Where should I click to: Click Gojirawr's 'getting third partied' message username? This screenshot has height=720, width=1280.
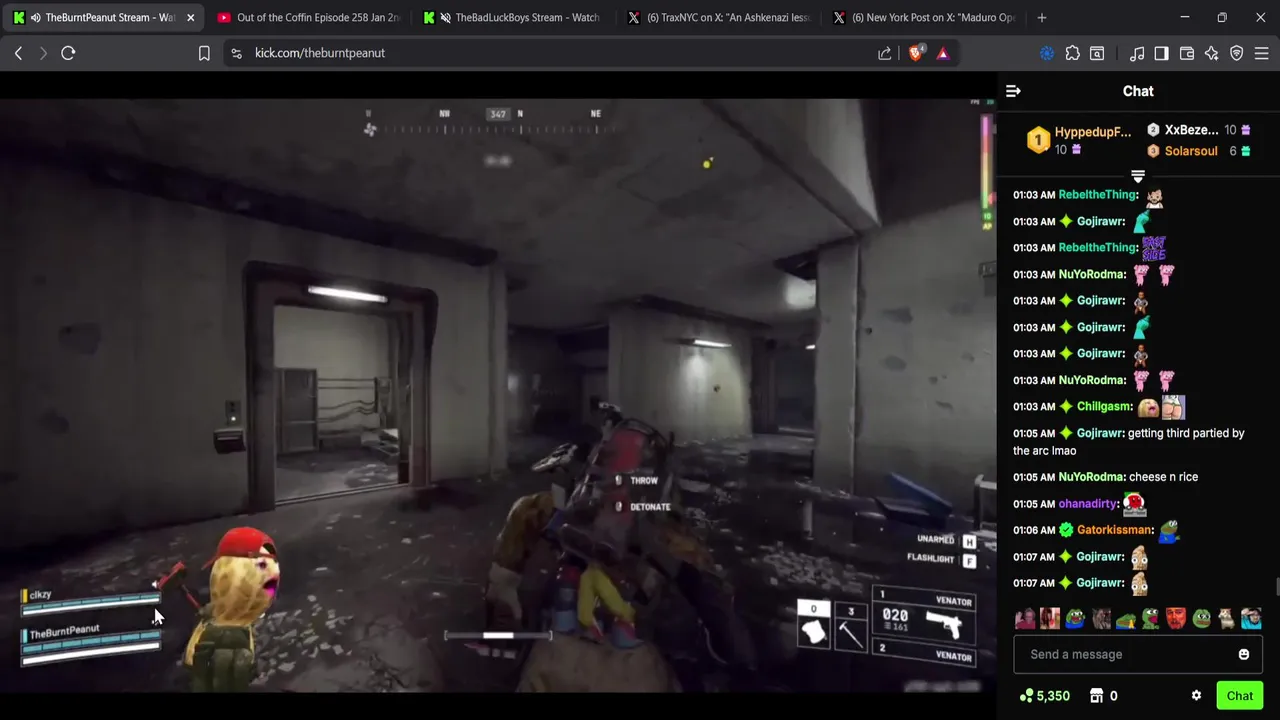(1099, 433)
